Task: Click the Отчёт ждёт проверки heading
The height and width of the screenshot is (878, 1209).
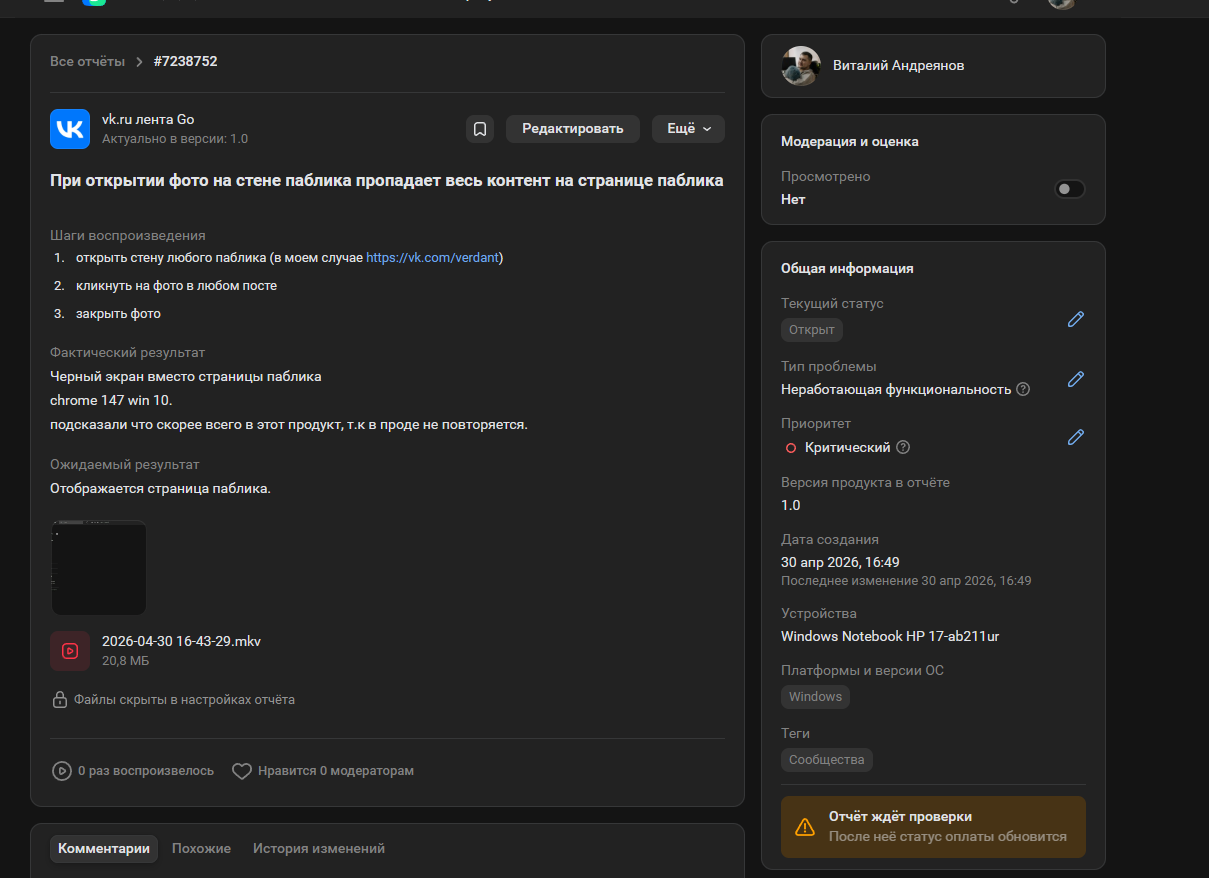Action: coord(901,816)
